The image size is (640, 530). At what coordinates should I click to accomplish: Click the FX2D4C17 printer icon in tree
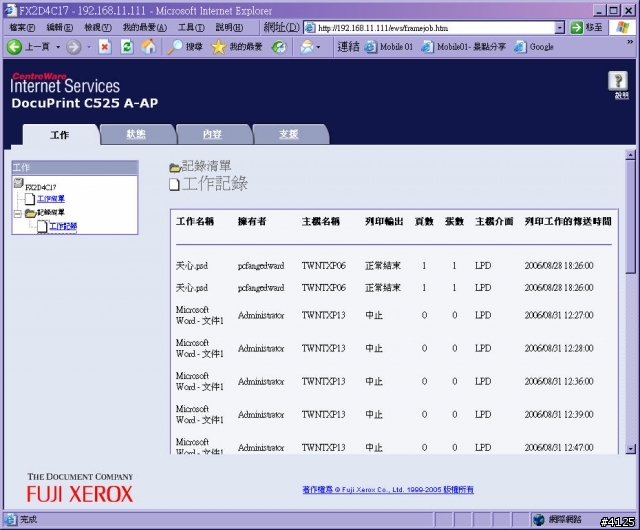coord(18,183)
